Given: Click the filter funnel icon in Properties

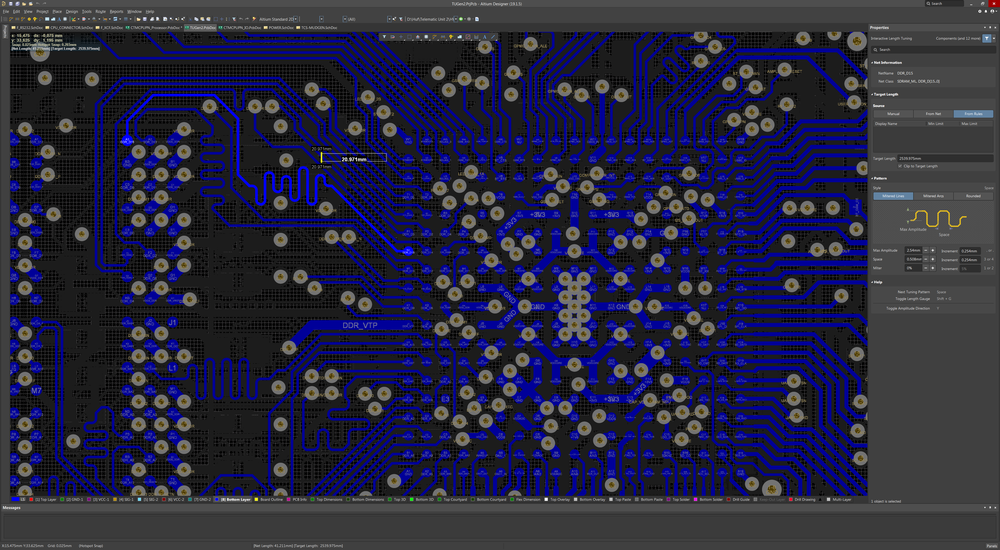Looking at the screenshot, I should point(986,38).
